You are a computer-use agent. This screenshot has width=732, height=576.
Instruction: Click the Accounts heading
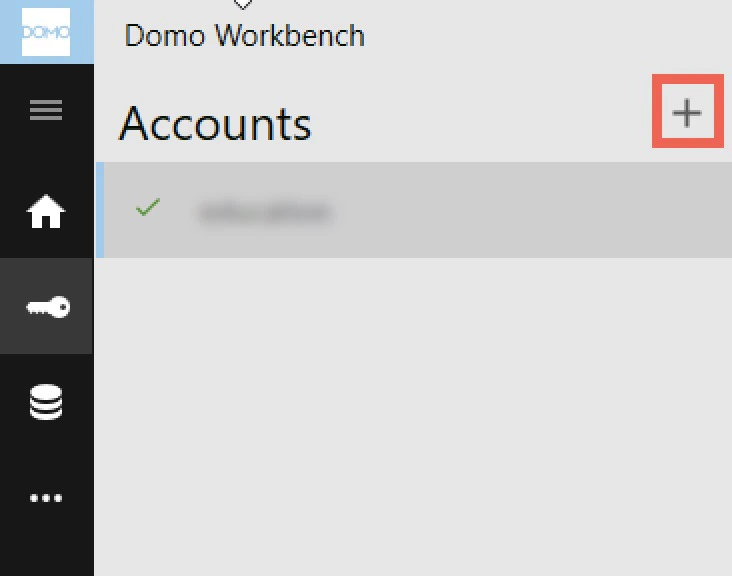click(x=215, y=124)
